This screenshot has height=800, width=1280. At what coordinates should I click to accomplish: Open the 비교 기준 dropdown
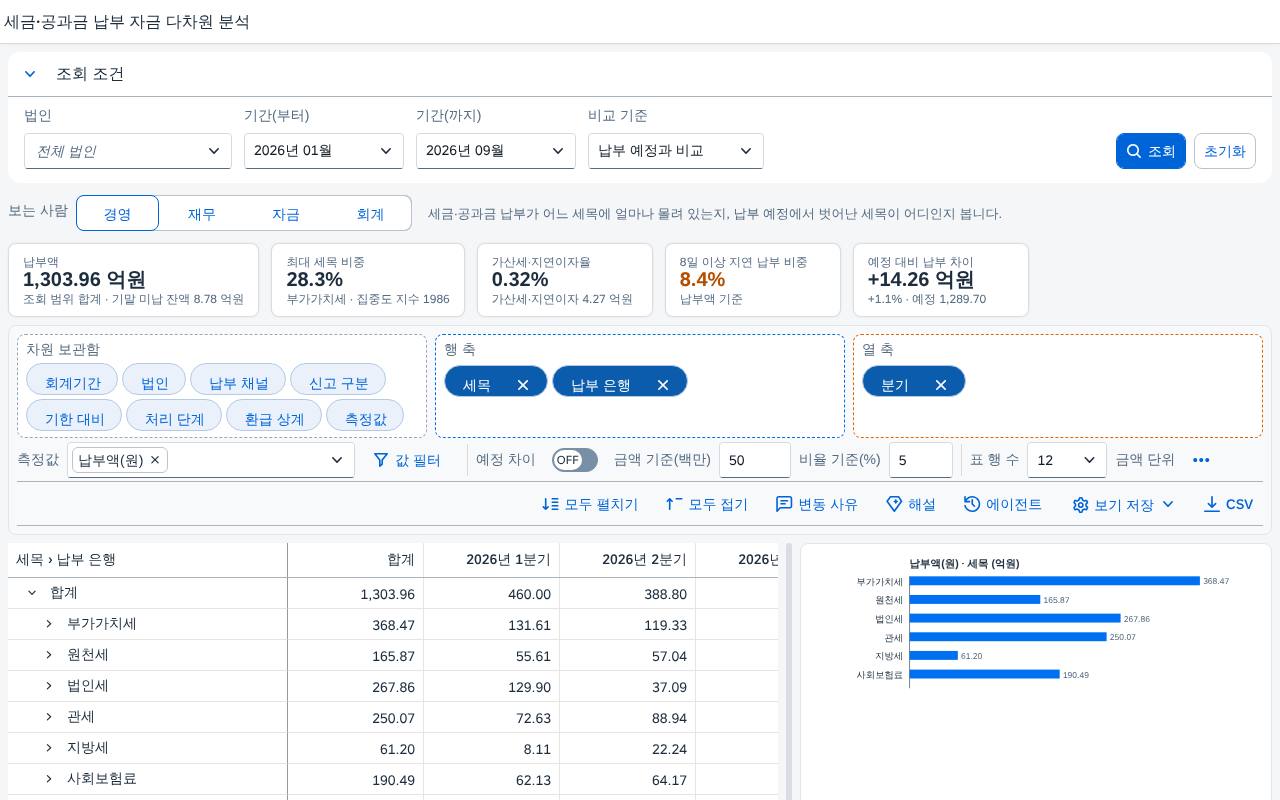click(x=676, y=151)
